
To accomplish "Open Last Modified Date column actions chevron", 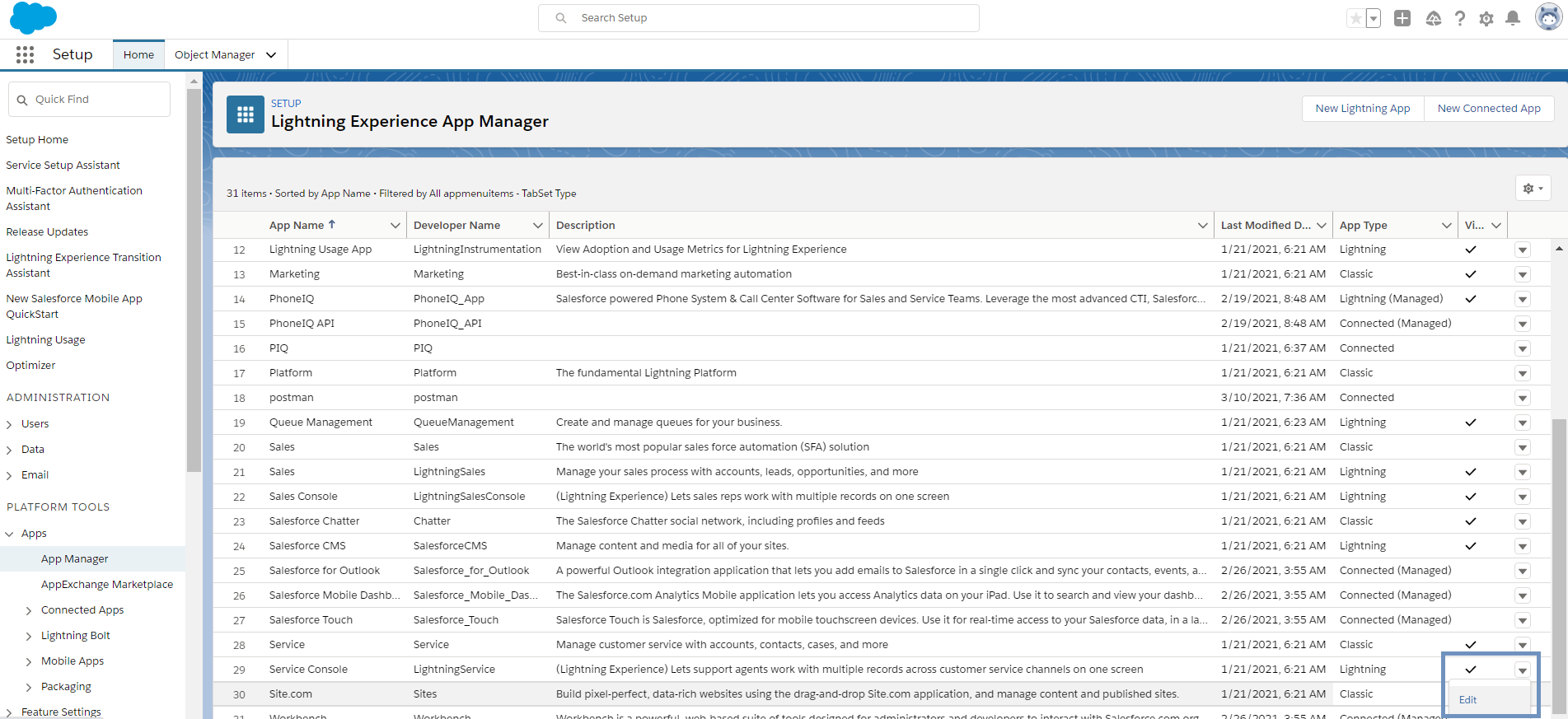I will tap(1322, 226).
